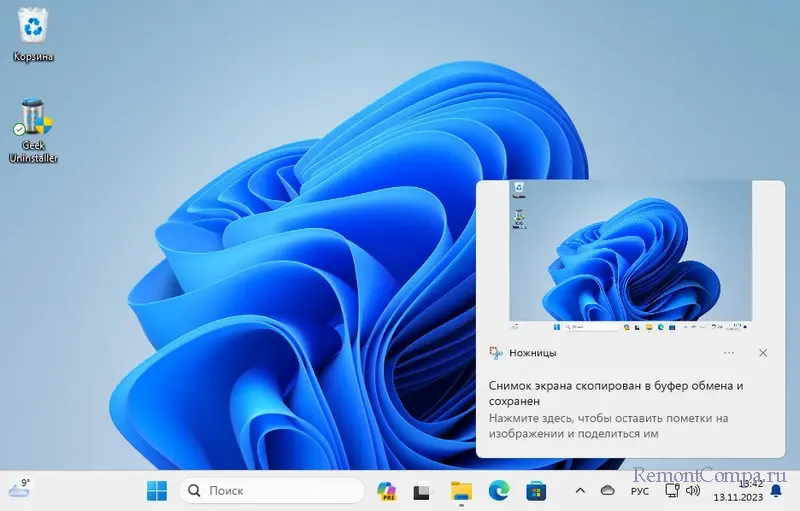
Task: Open Task View on the taskbar
Action: pyautogui.click(x=422, y=491)
